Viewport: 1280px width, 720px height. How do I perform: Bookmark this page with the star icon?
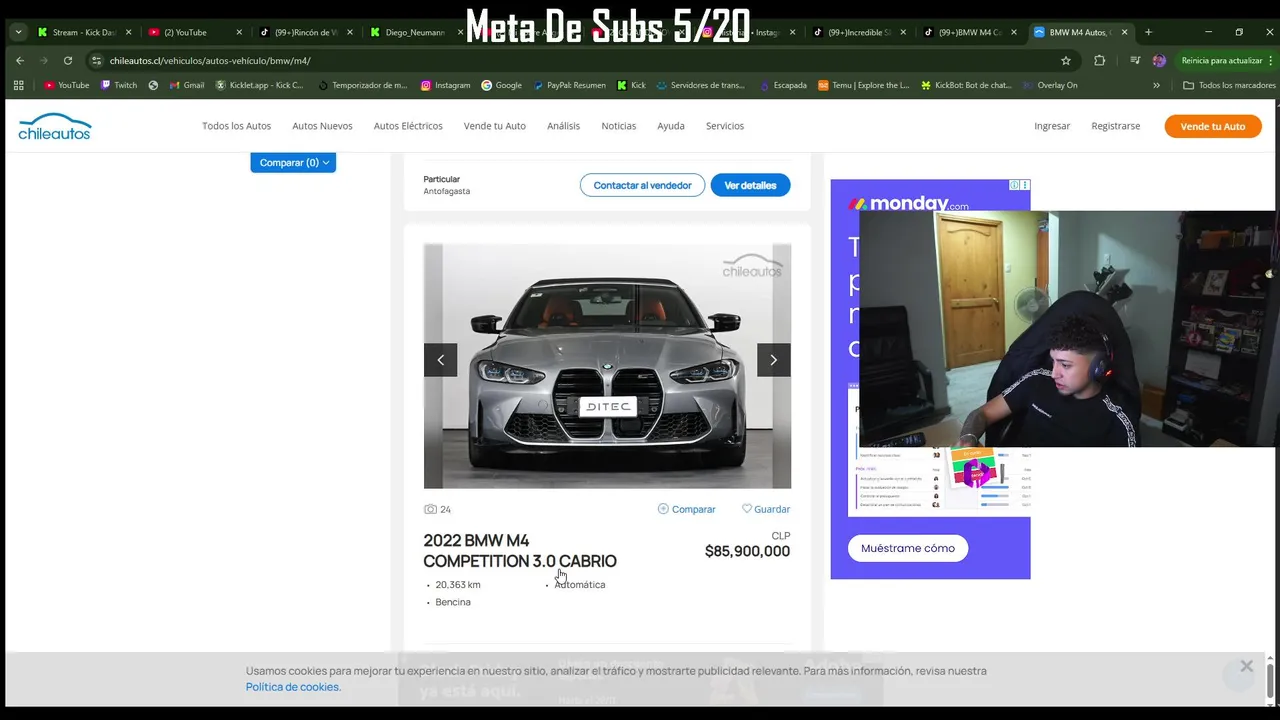[1066, 60]
